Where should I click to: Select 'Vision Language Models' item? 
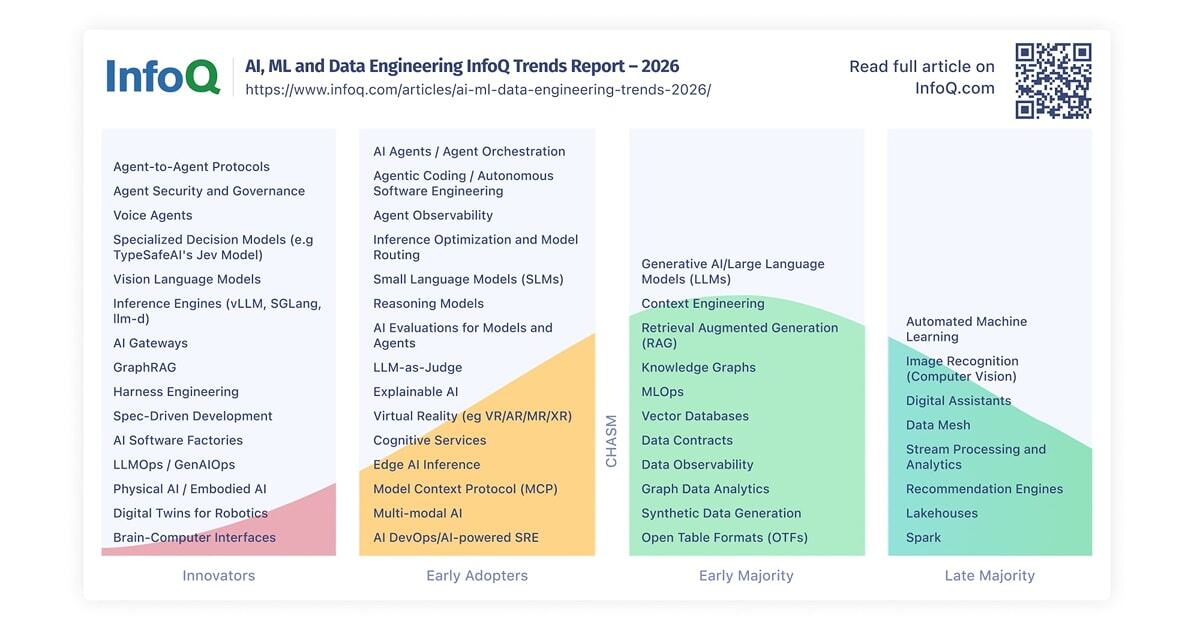point(187,280)
